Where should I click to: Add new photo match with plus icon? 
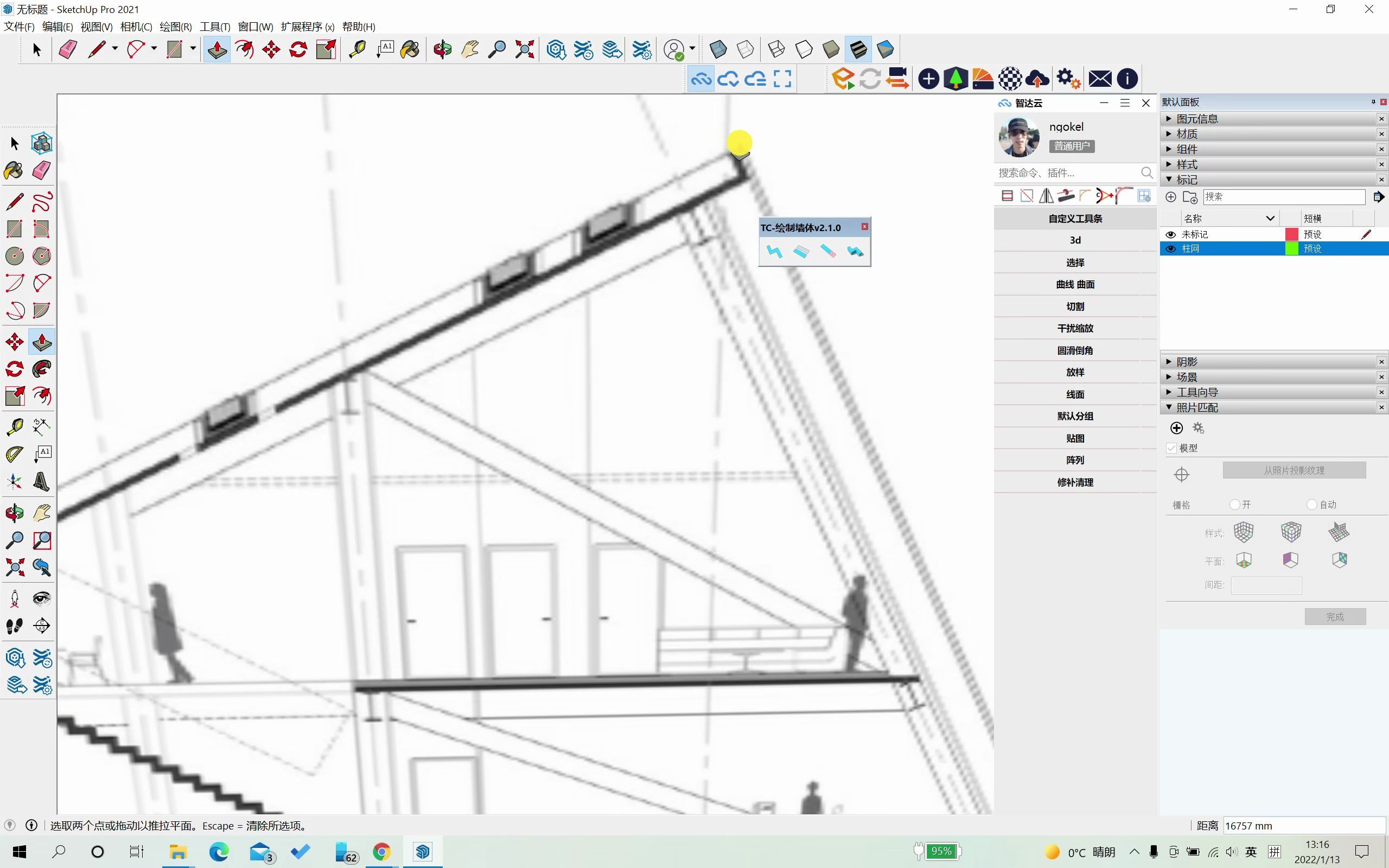tap(1177, 427)
